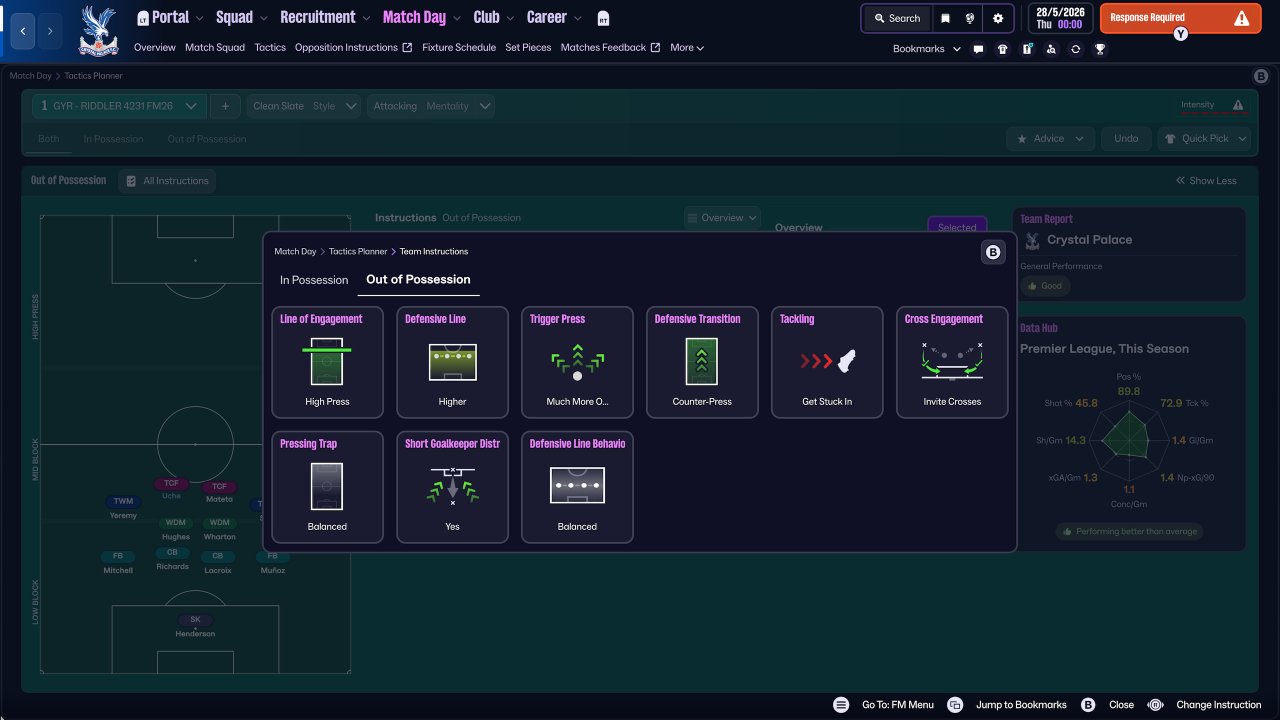1280x720 pixels.
Task: Click the Intensity warning triangle icon
Action: point(1238,105)
